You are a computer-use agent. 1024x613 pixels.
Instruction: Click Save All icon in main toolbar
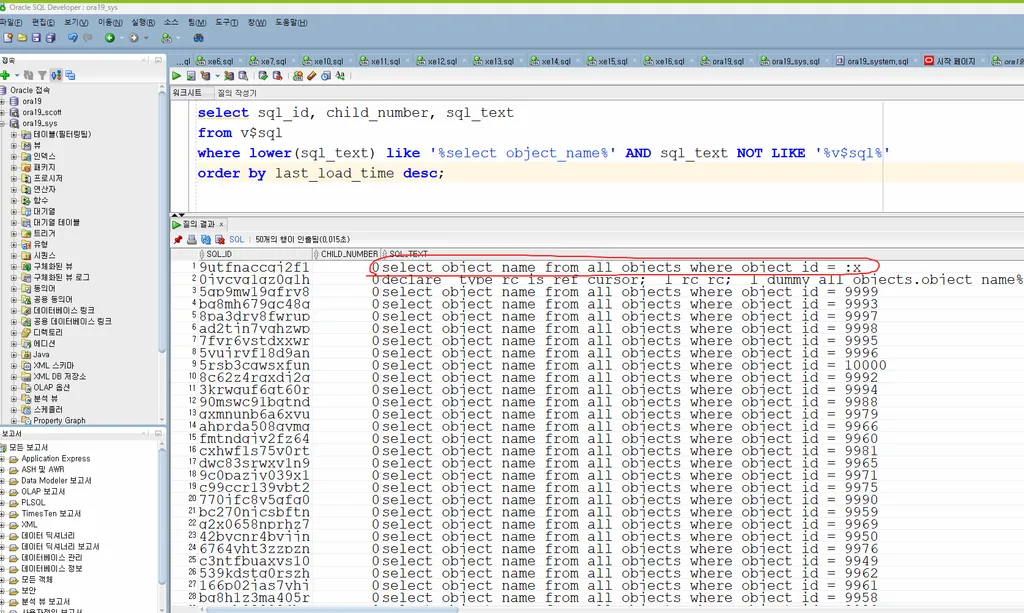(50, 38)
